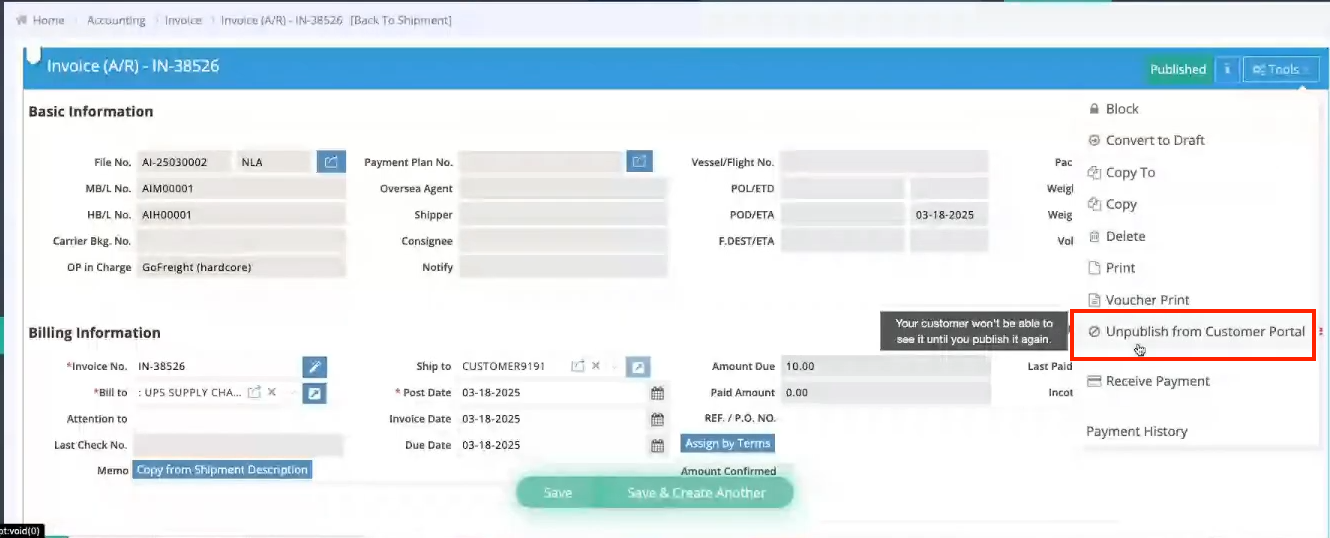Click the info icon next to Published
This screenshot has height=538, width=1330.
[1227, 69]
